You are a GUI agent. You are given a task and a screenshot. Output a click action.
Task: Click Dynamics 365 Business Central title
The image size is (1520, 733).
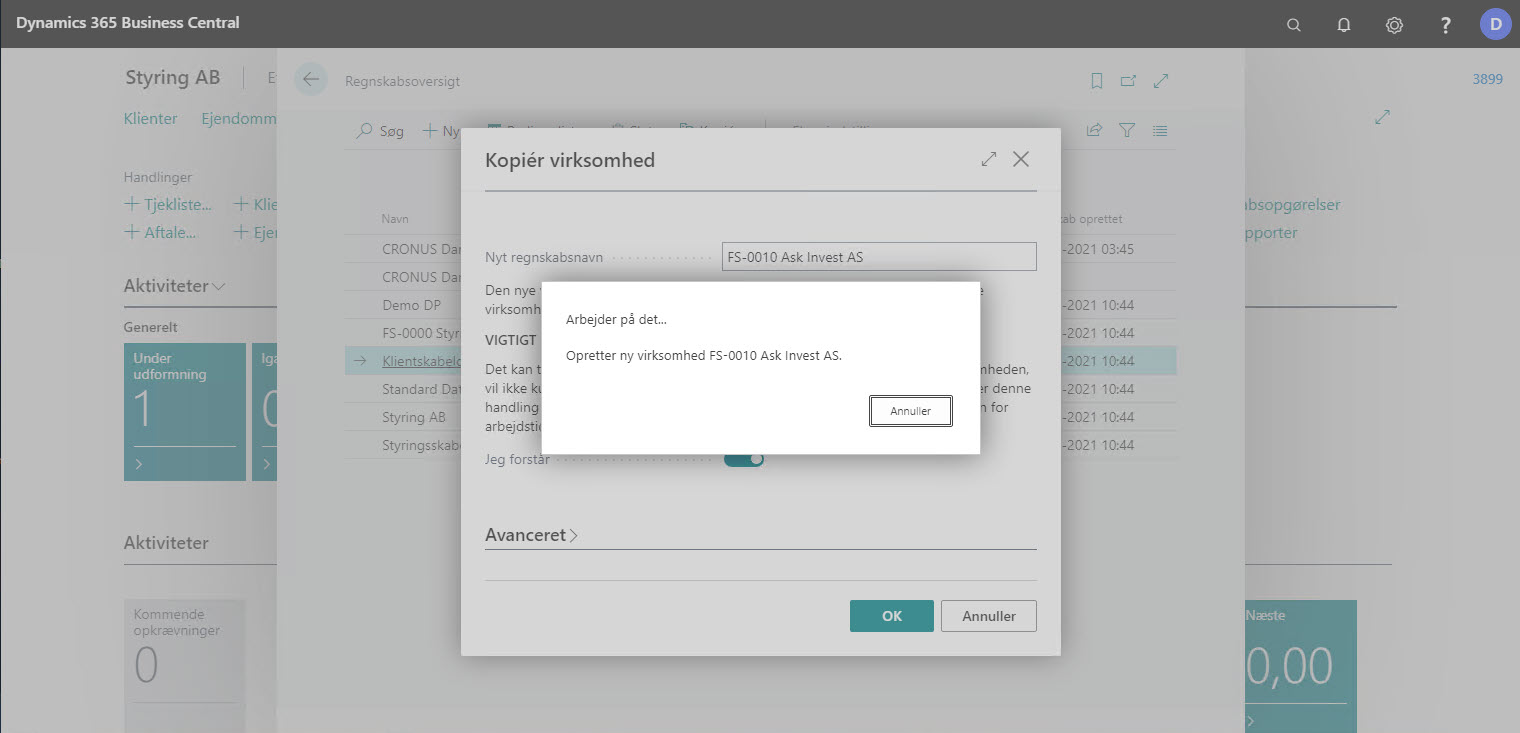(128, 22)
